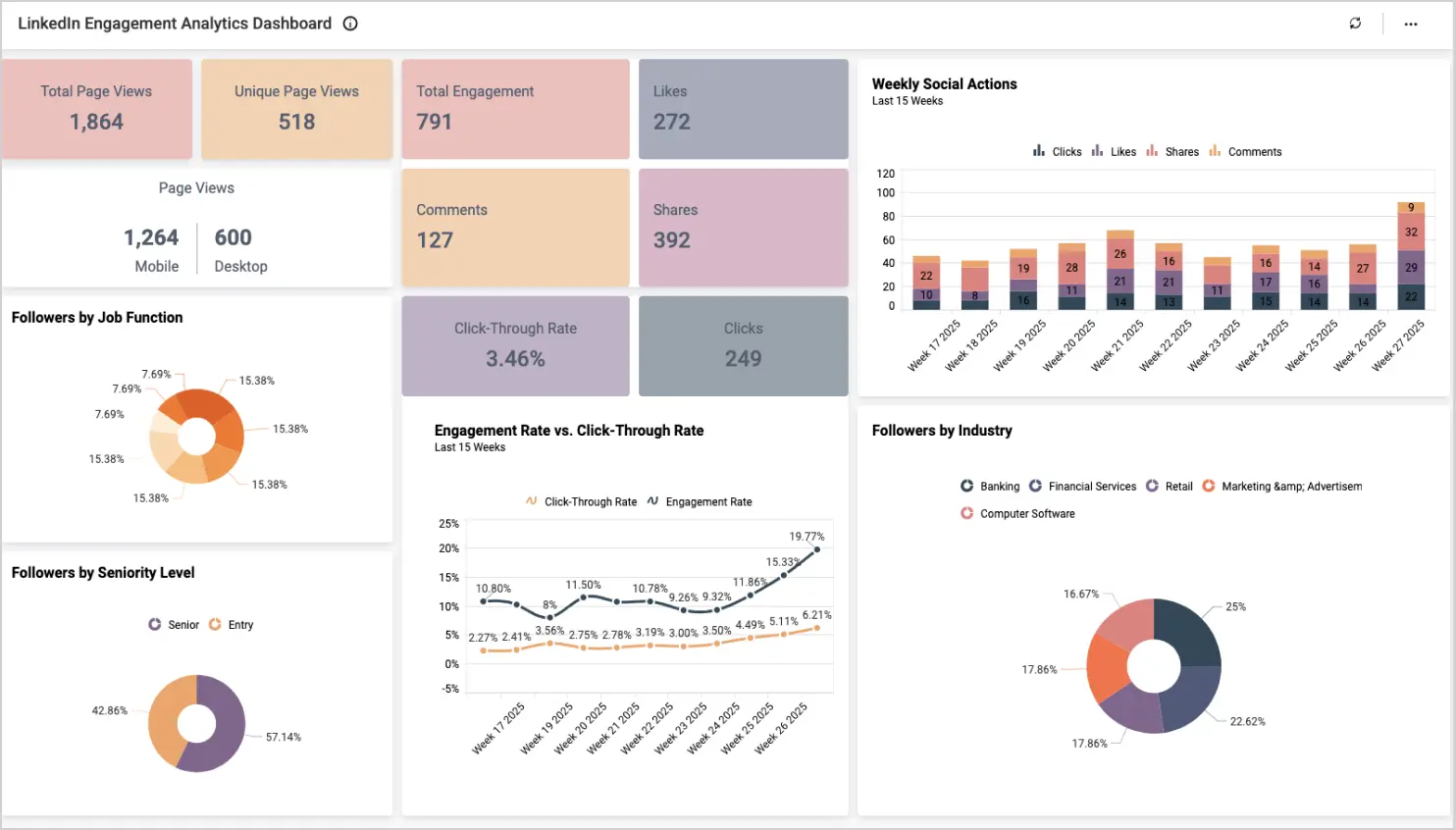Click the Click-Through Rate tile showing 3.46%
1456x830 pixels.
515,345
